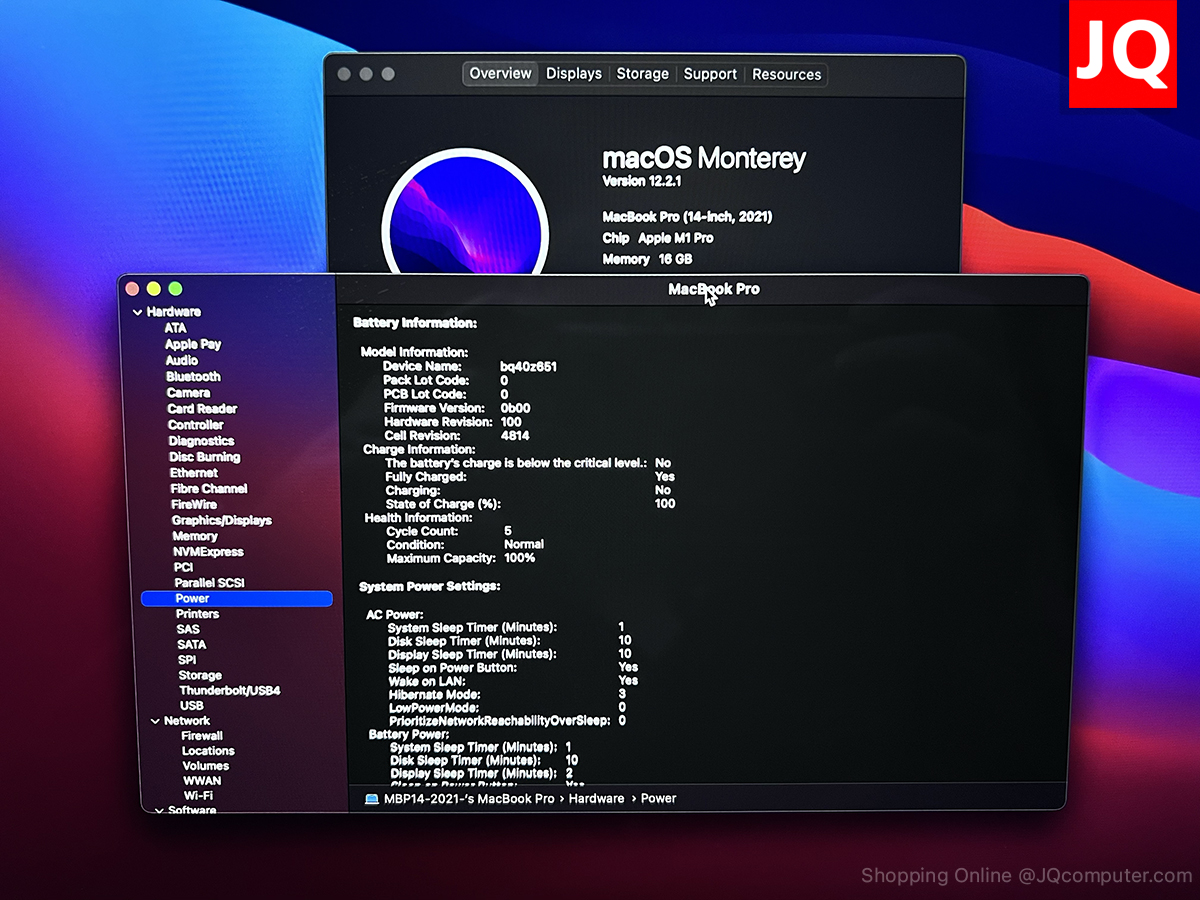Open Graphics/Displays in the sidebar

tap(221, 520)
